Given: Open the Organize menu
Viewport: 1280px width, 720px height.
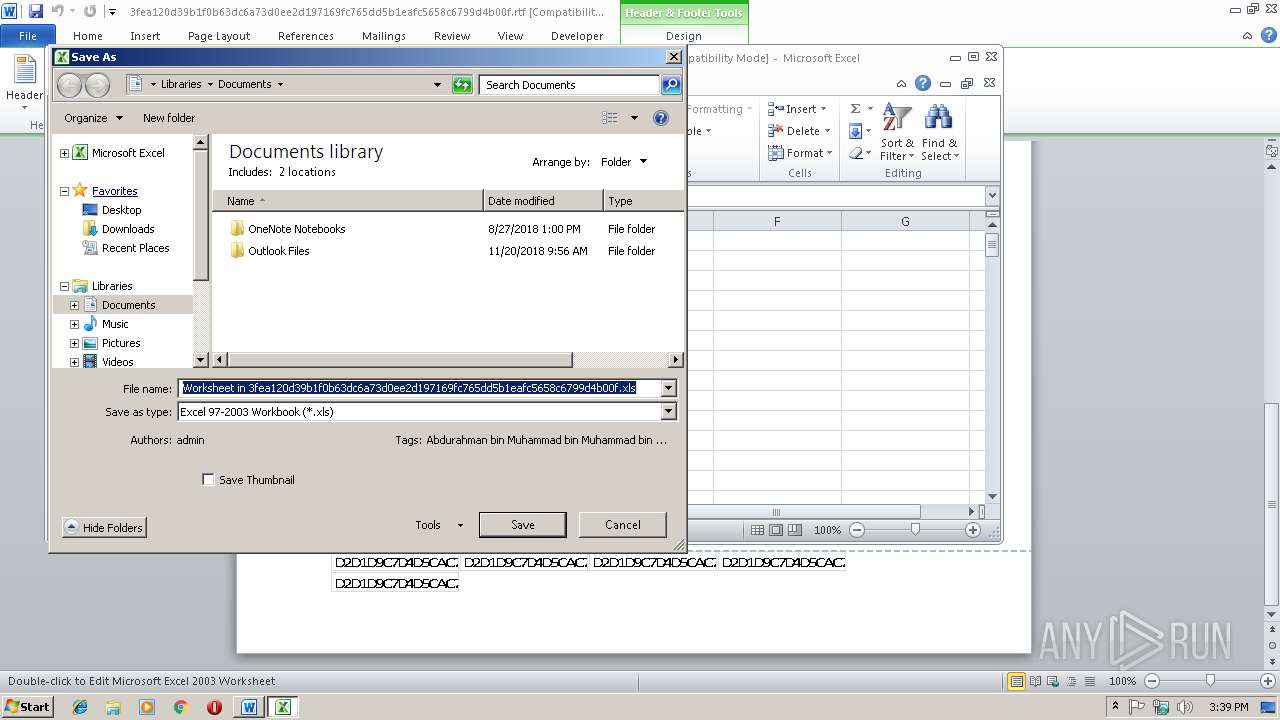Looking at the screenshot, I should click(93, 118).
